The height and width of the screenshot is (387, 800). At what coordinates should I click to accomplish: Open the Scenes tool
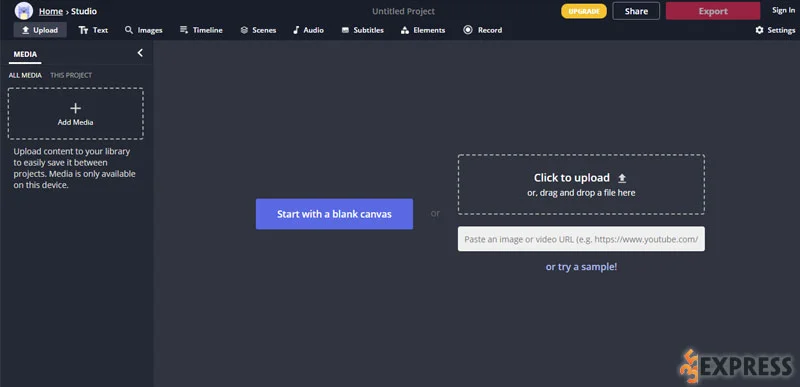tap(258, 30)
